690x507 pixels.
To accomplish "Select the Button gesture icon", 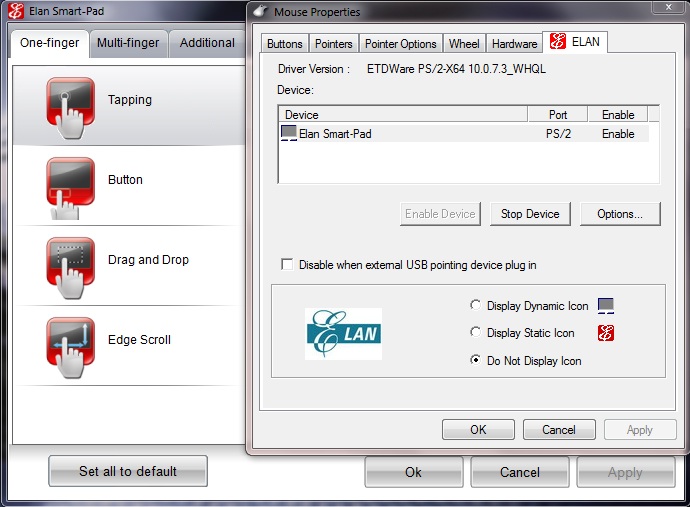I will [x=70, y=188].
